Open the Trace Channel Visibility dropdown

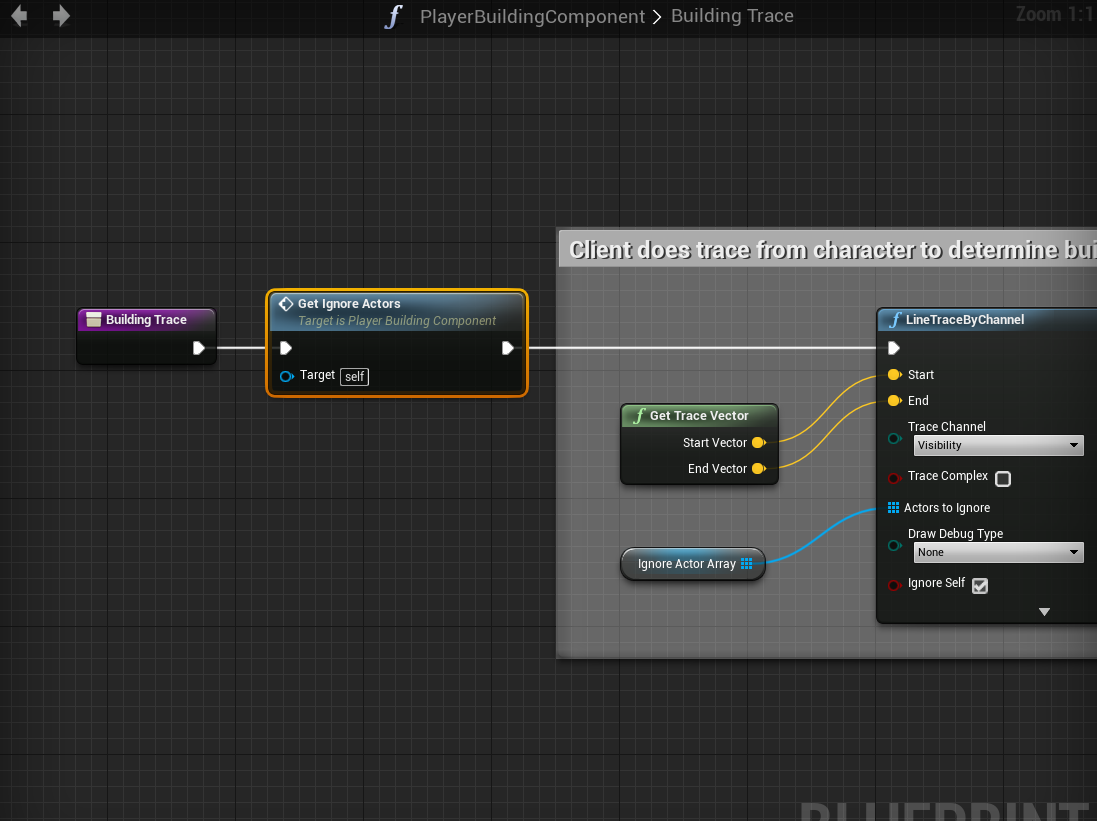point(998,445)
